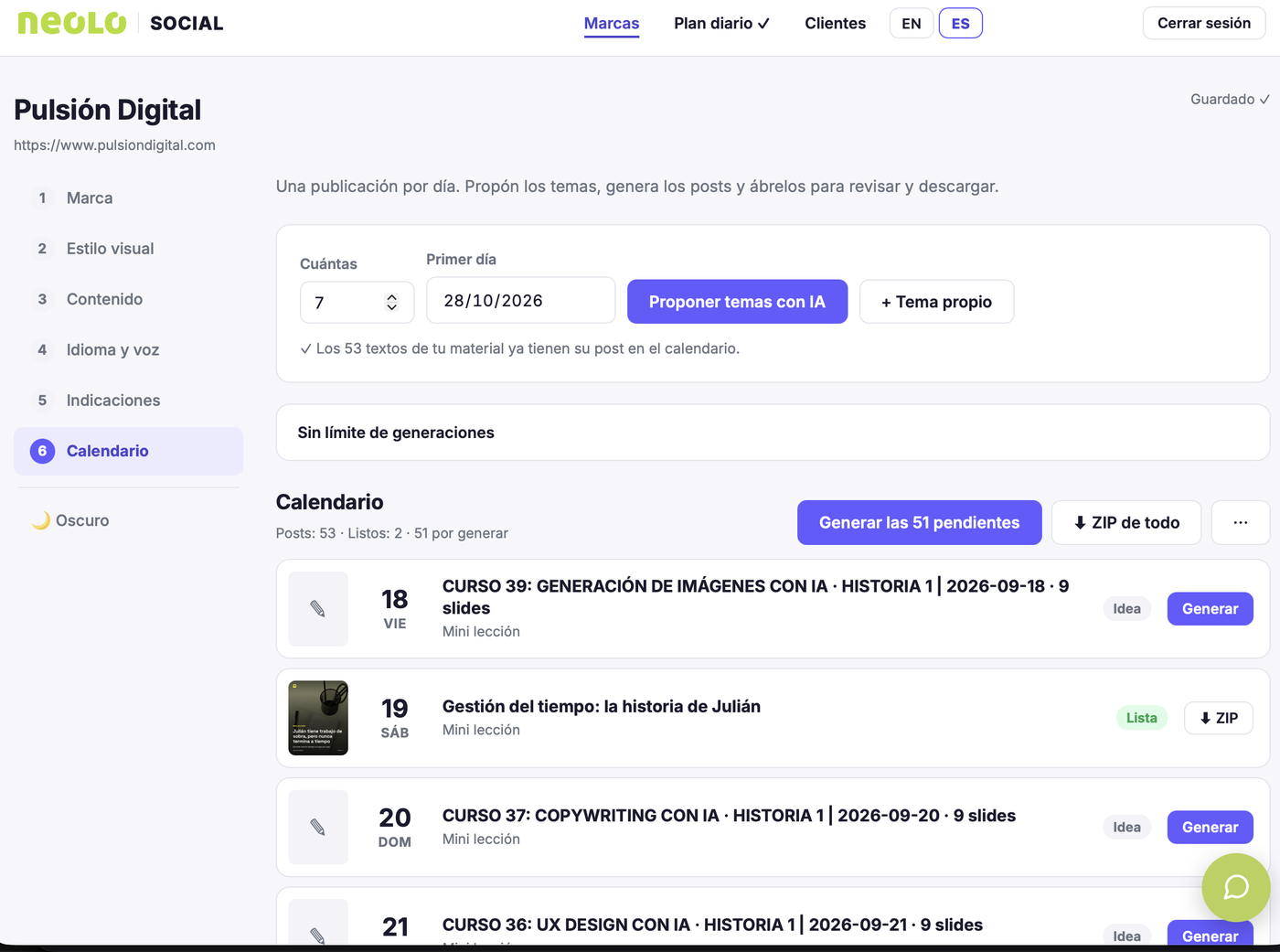Image resolution: width=1280 pixels, height=952 pixels.
Task: Click Generar las 51 pendientes
Action: pos(919,522)
